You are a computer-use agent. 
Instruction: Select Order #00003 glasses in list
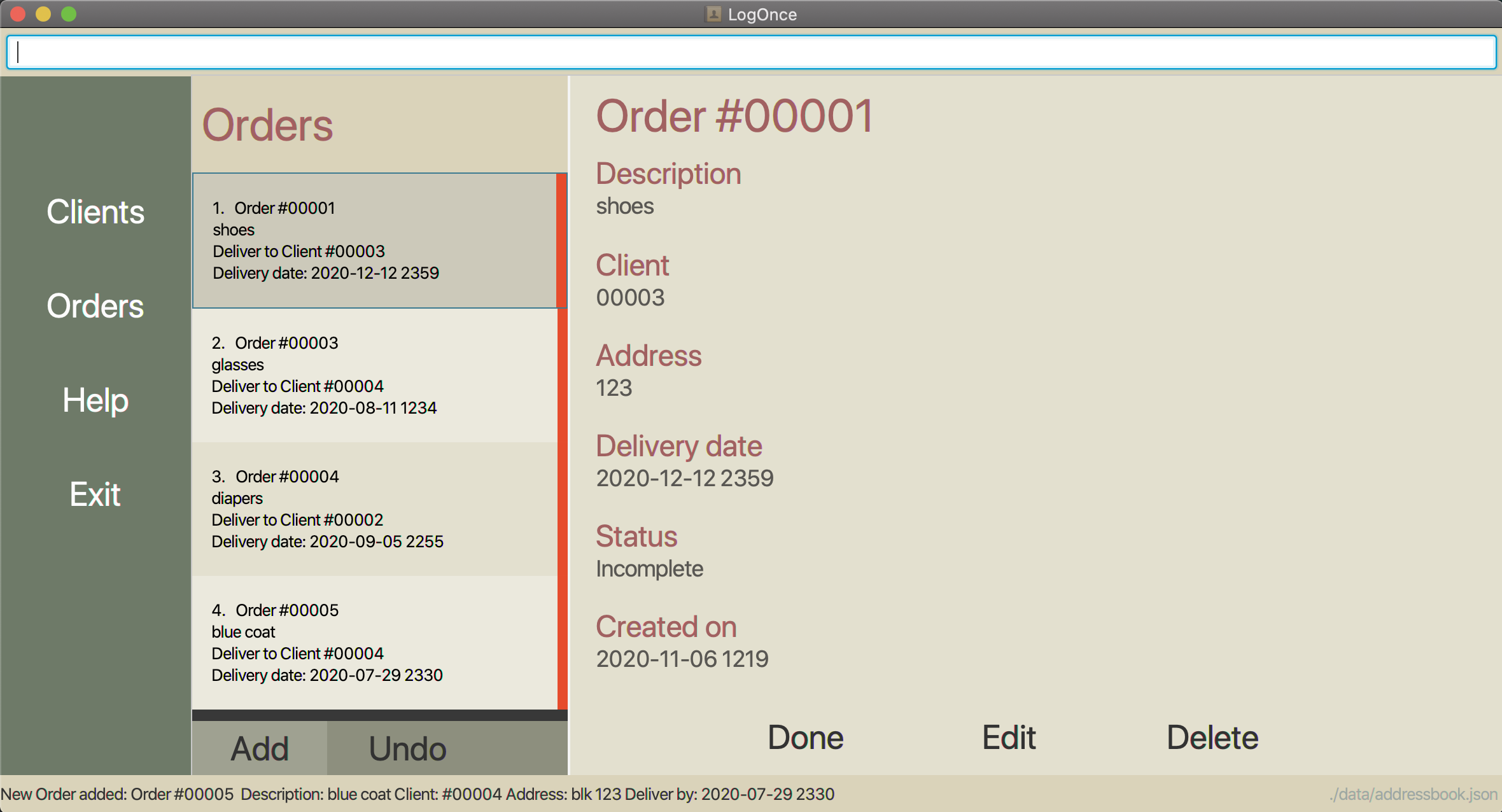[374, 375]
